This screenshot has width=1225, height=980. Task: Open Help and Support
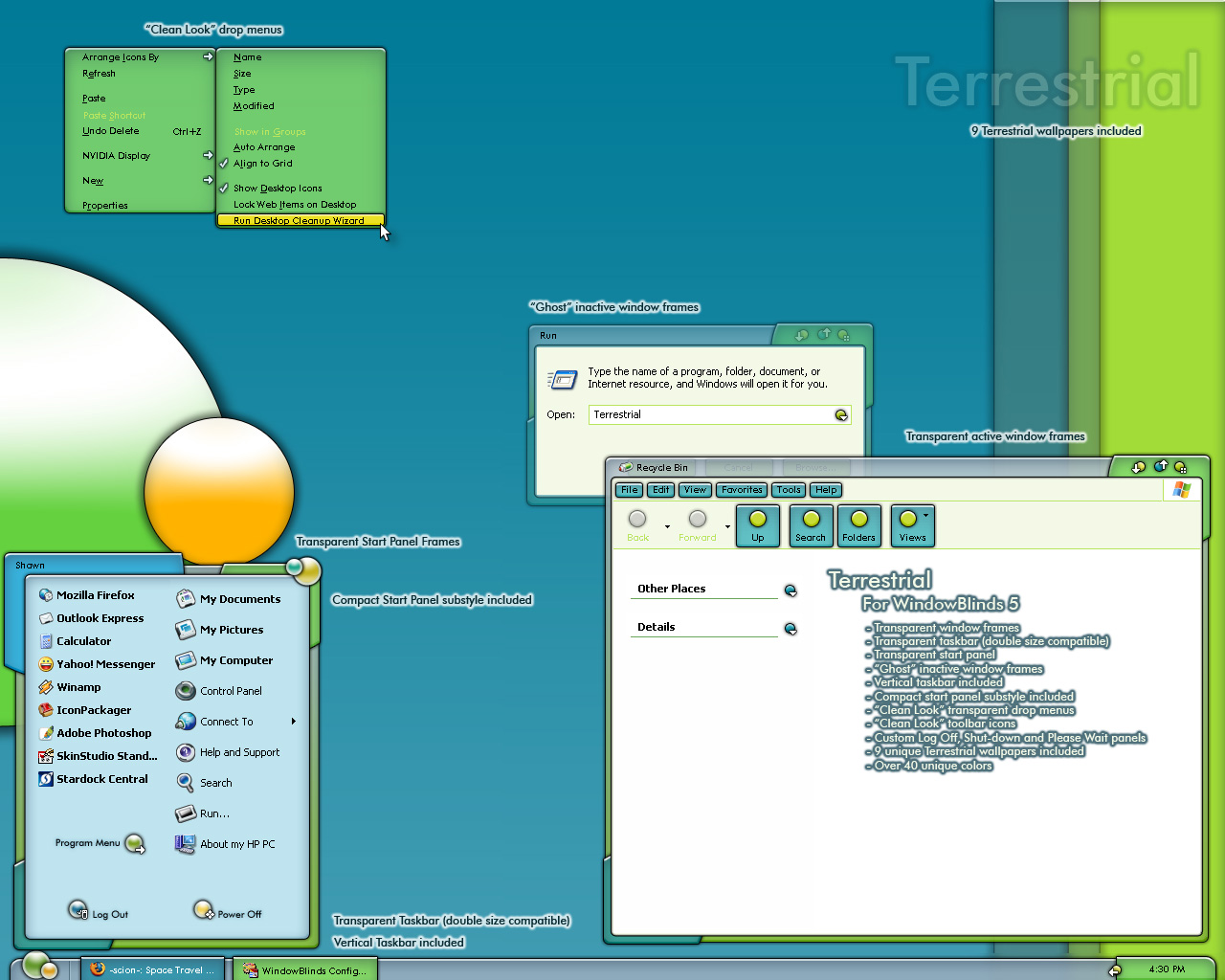pos(228,752)
